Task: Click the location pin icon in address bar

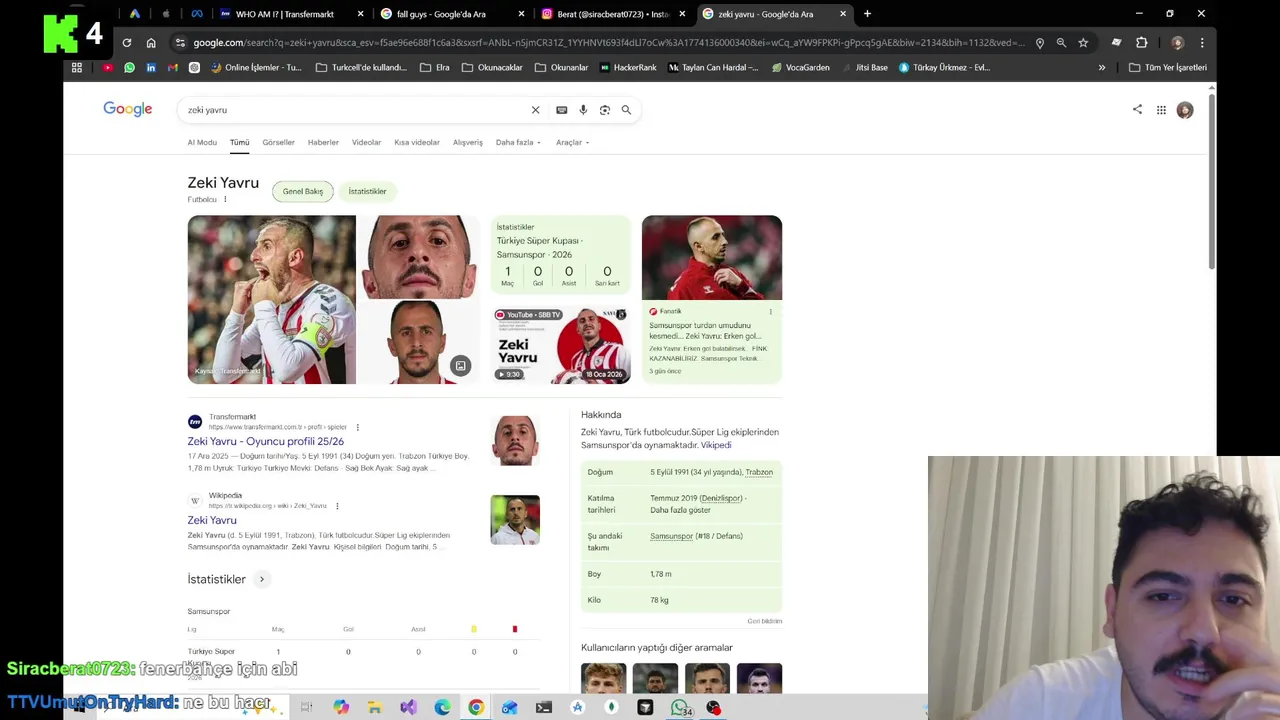Action: (x=1040, y=43)
